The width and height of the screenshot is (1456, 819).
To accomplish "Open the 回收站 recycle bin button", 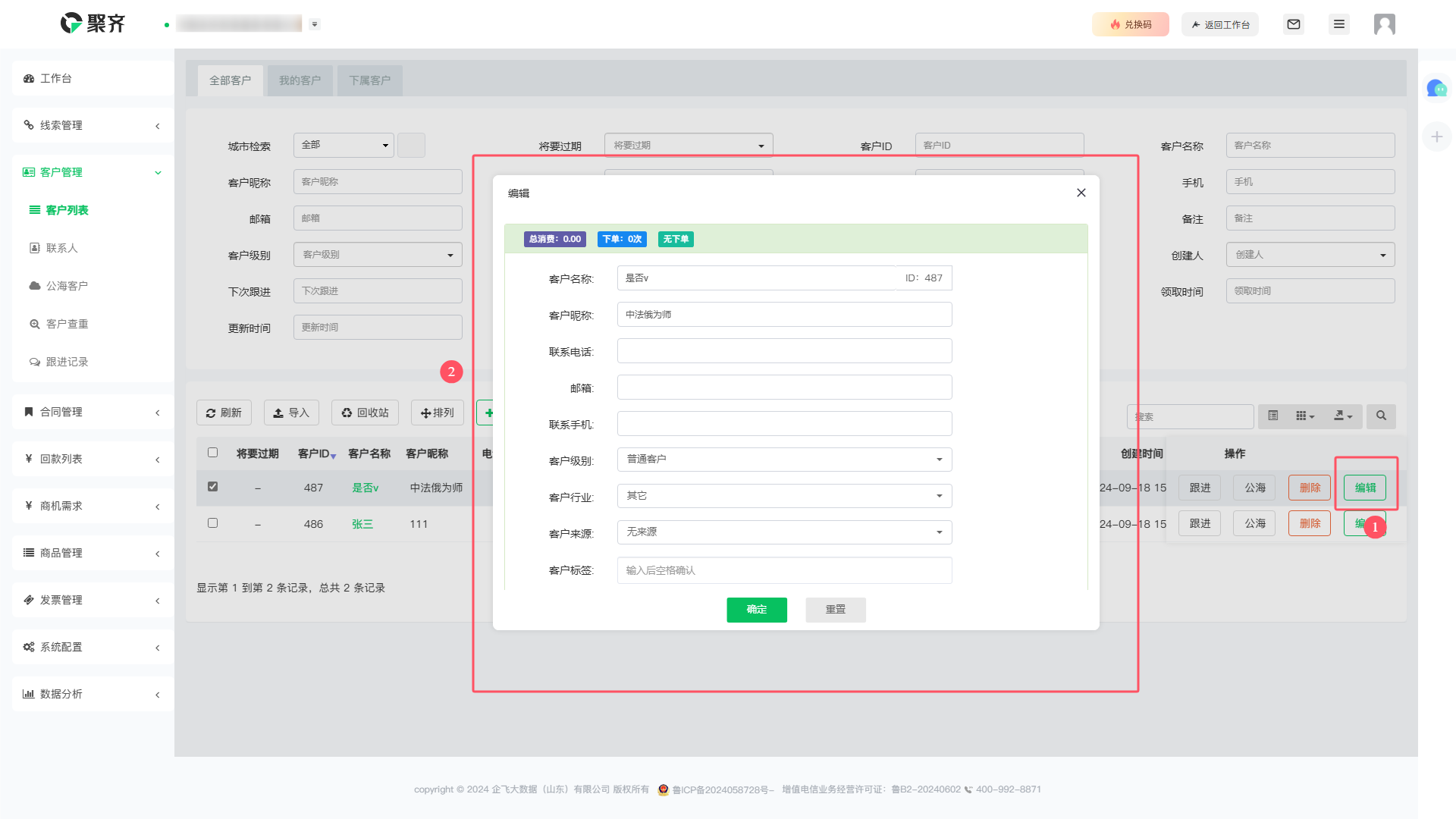I will (365, 413).
